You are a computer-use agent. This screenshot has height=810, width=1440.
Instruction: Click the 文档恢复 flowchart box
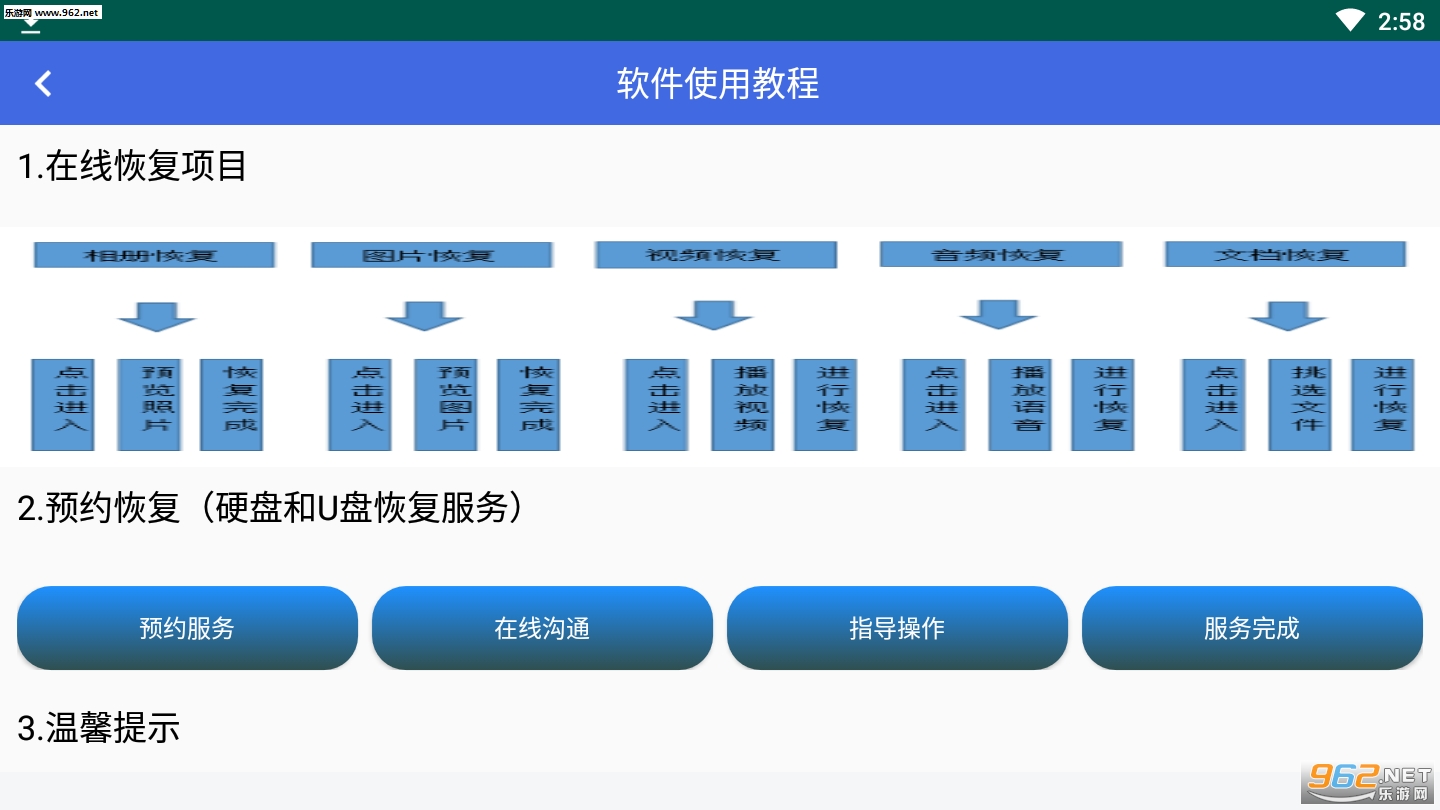pyautogui.click(x=1285, y=254)
